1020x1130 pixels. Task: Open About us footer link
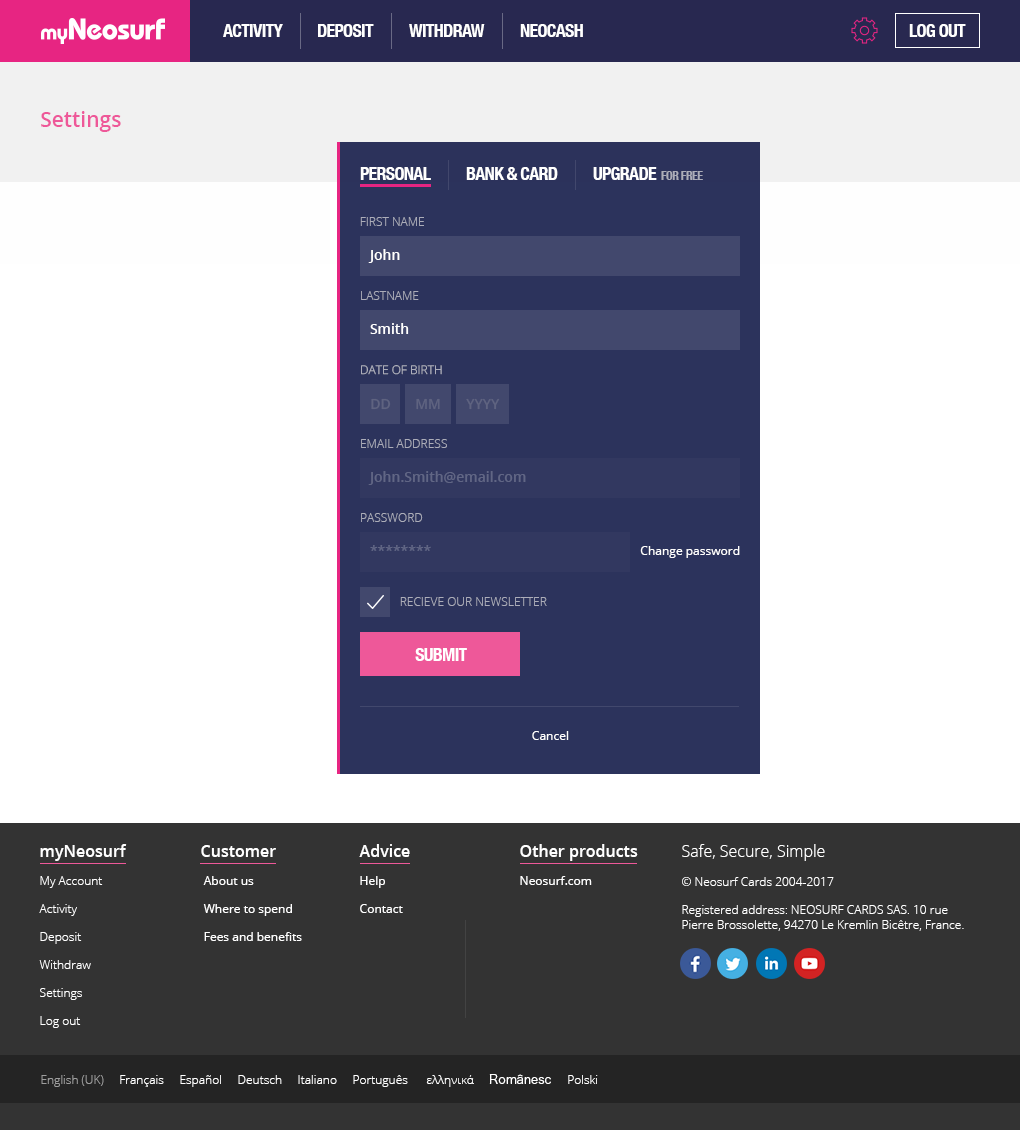(229, 881)
